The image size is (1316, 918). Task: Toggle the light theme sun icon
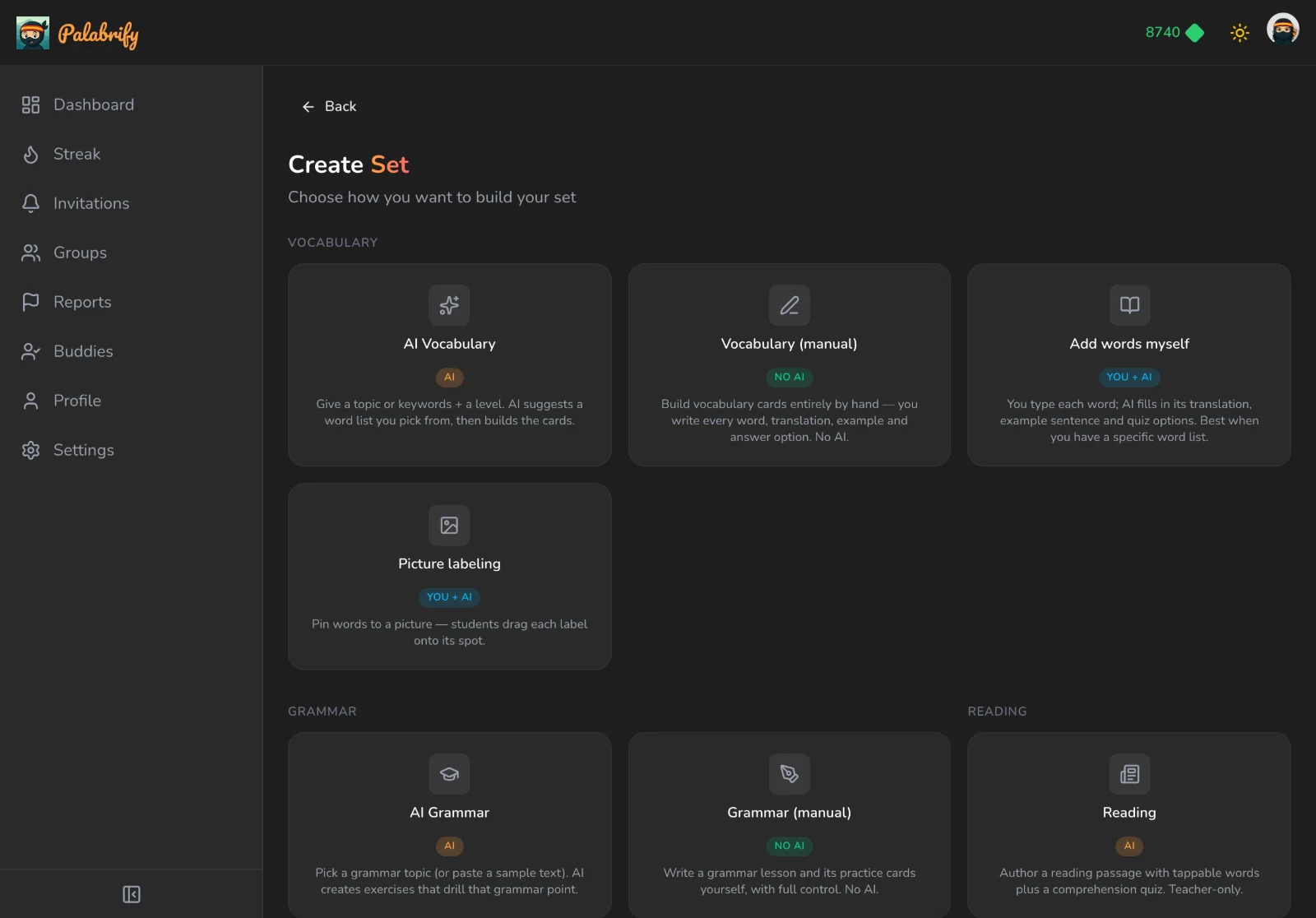pos(1240,33)
